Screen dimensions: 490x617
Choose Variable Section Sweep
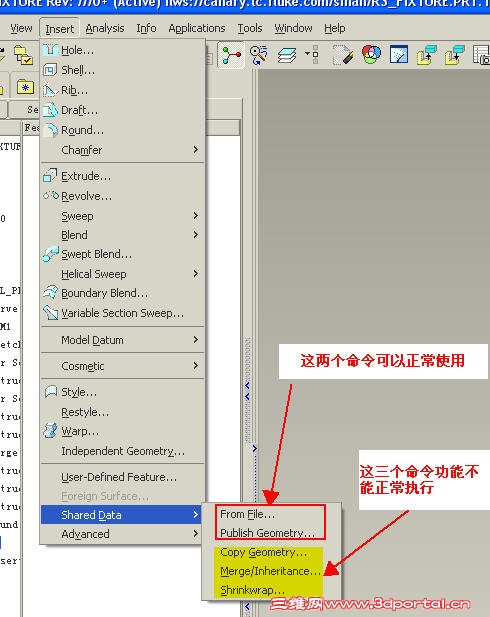[x=123, y=313]
